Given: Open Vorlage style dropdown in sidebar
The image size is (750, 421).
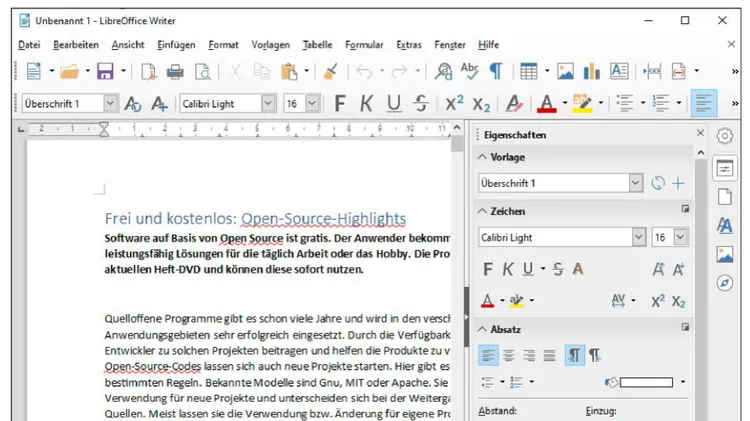Looking at the screenshot, I should (635, 183).
